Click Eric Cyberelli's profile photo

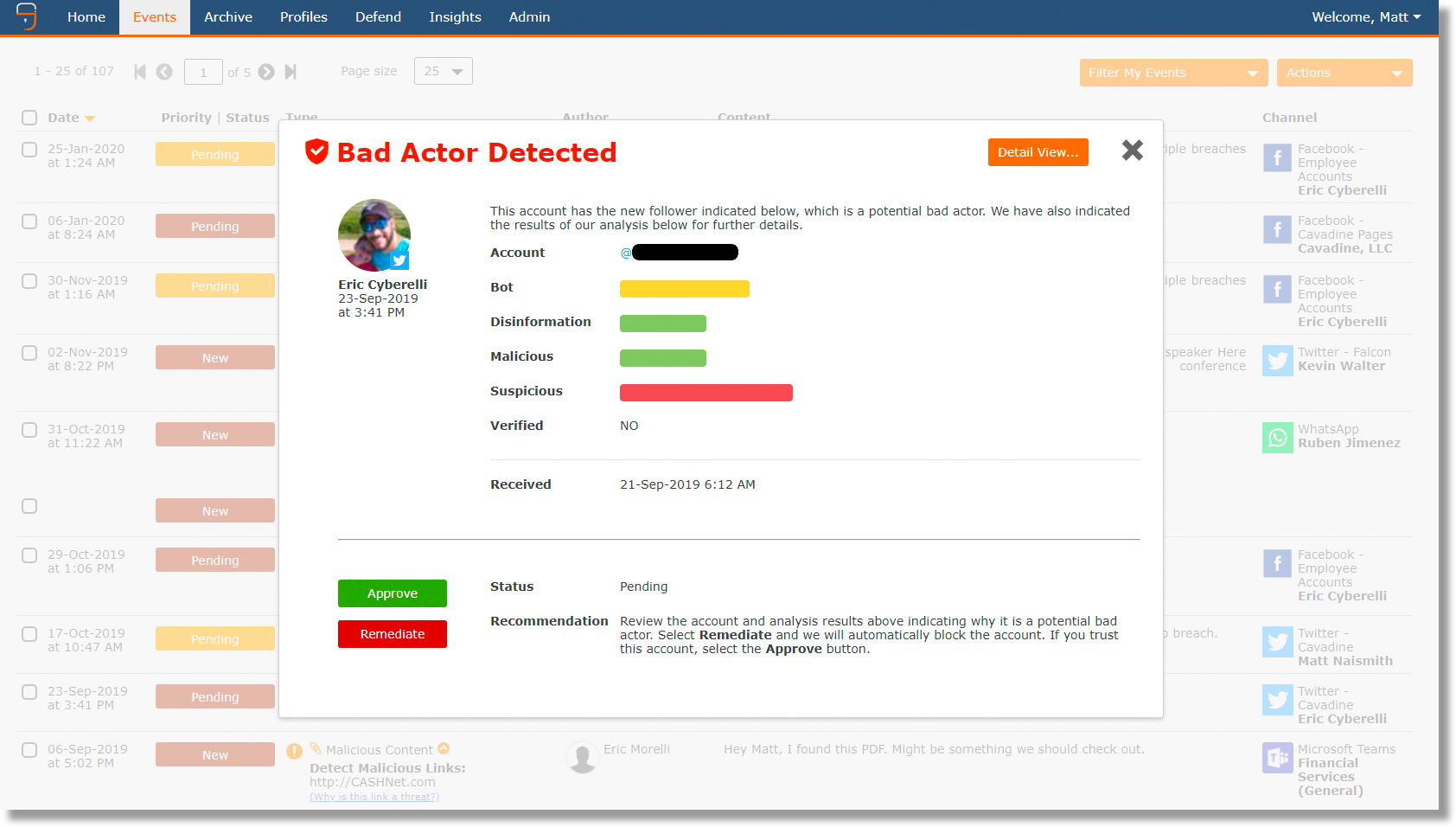(374, 235)
